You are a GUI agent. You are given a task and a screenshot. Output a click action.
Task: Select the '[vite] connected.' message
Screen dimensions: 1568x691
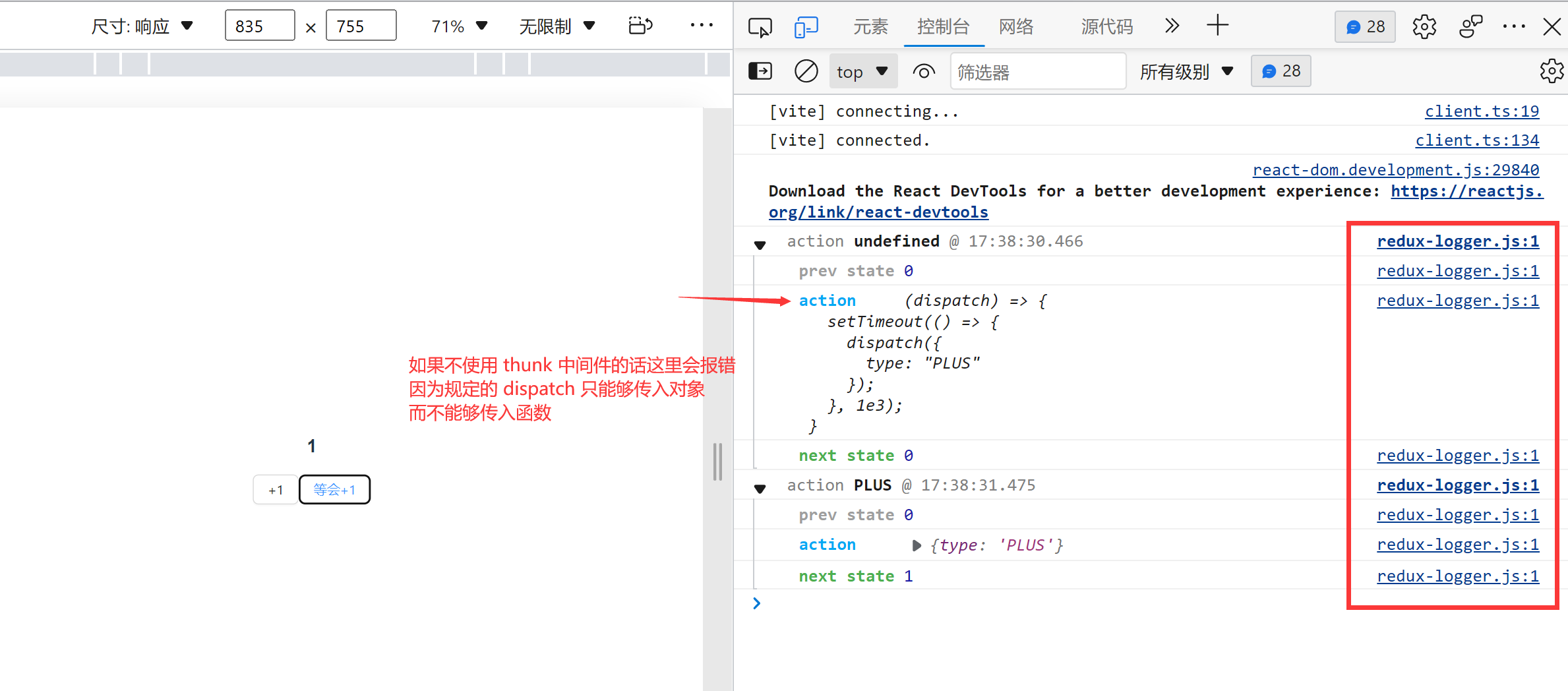click(x=849, y=140)
